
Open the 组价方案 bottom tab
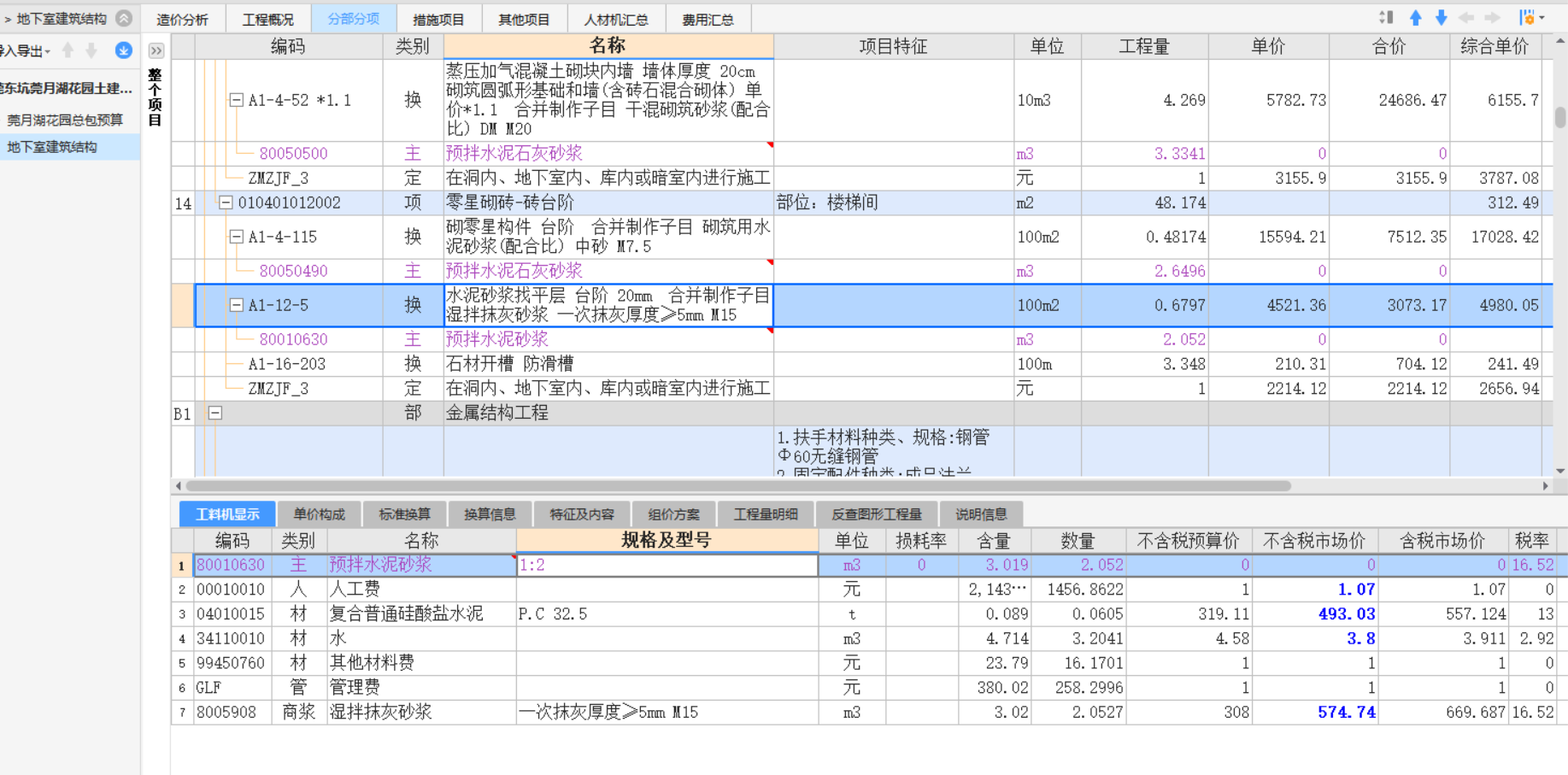(673, 514)
